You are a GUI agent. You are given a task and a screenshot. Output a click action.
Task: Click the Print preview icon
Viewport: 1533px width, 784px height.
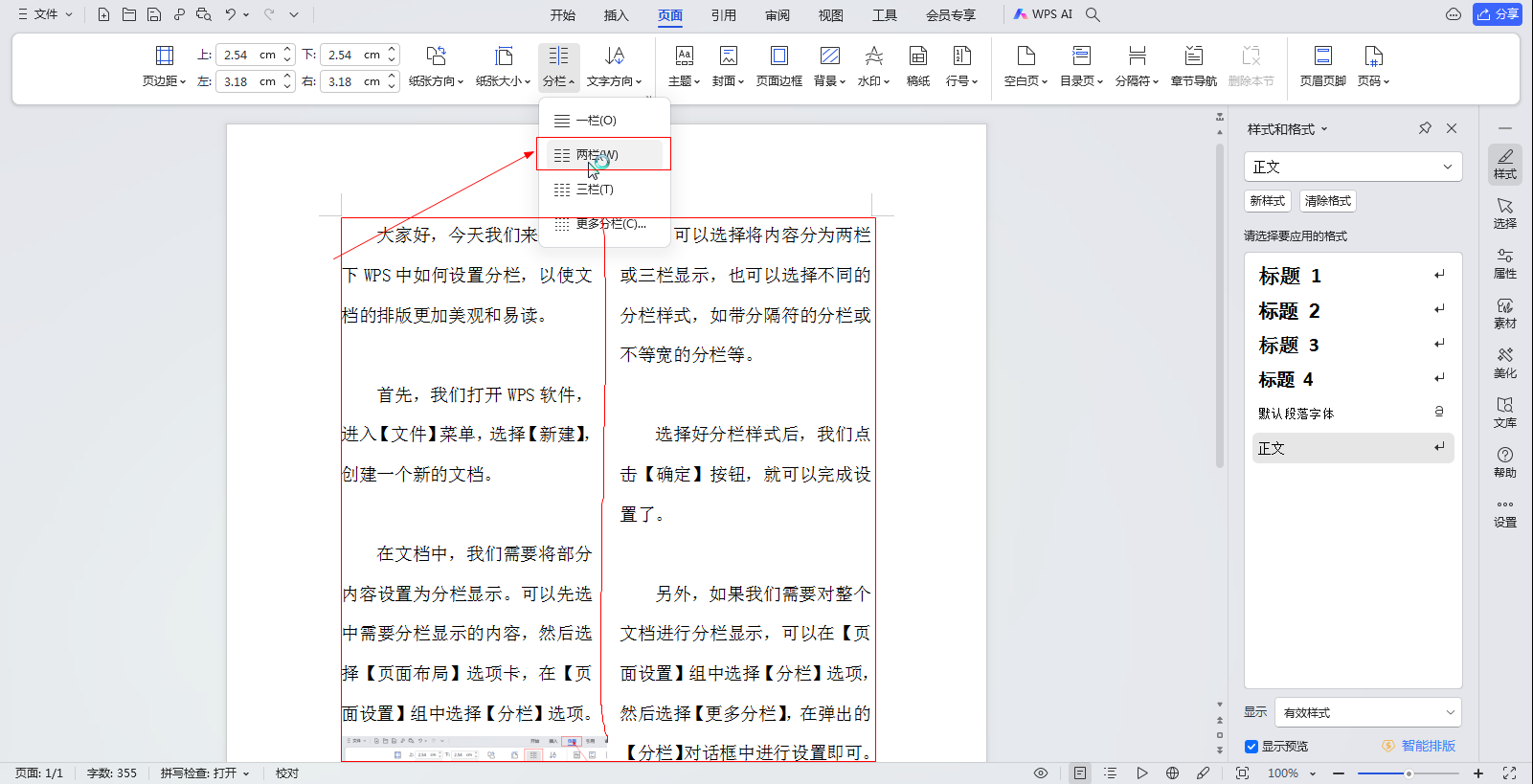[204, 14]
